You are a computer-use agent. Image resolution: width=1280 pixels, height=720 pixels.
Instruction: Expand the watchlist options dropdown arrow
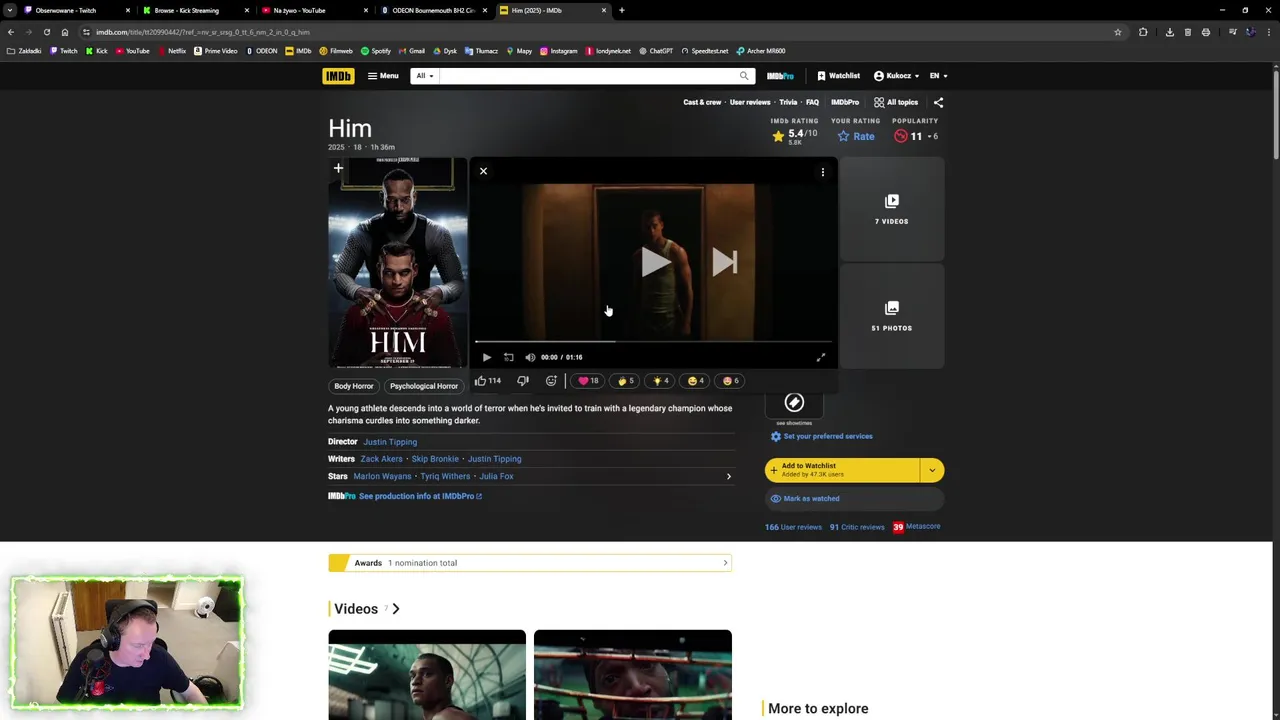[932, 470]
